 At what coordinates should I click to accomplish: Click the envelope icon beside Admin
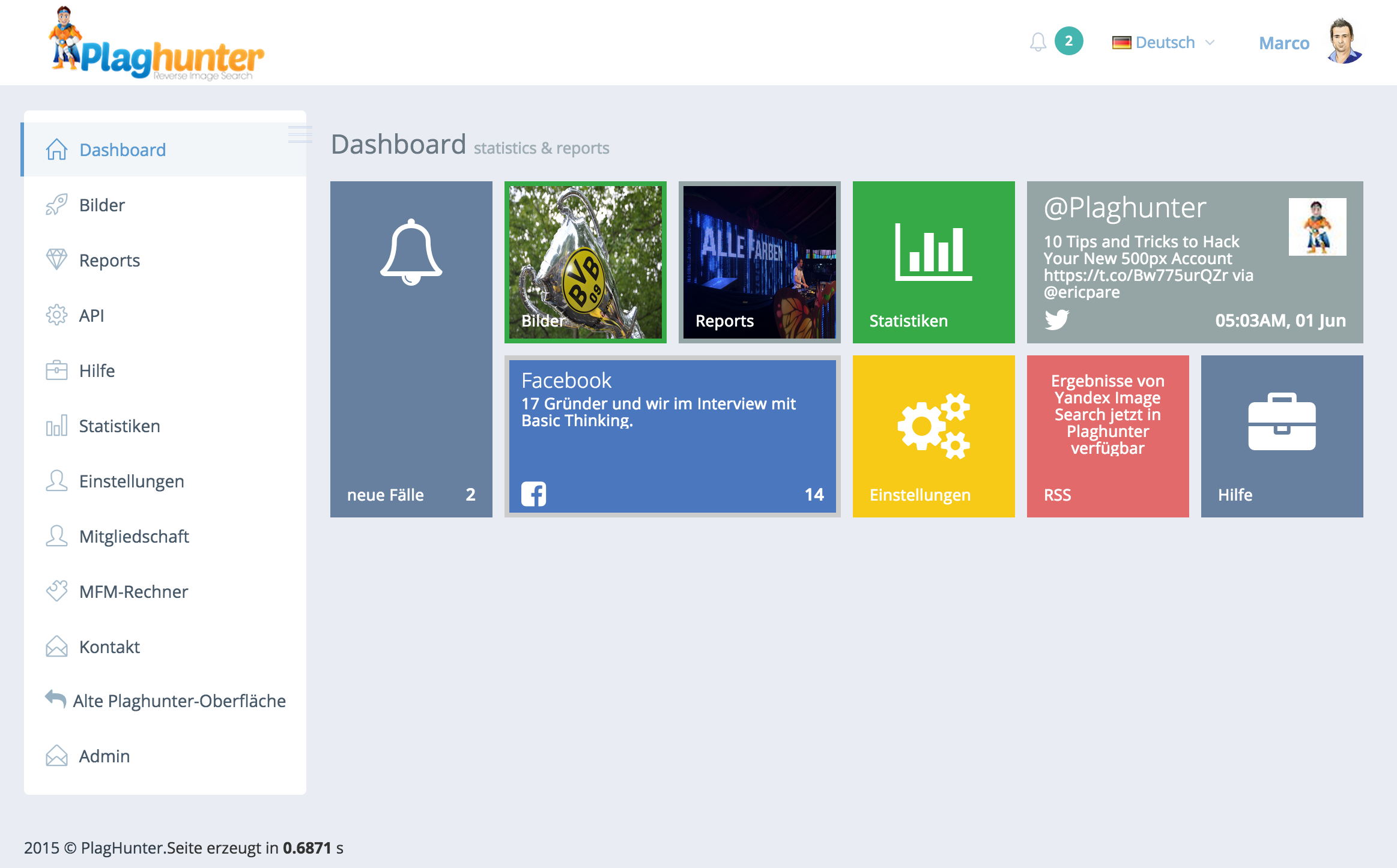[x=56, y=756]
